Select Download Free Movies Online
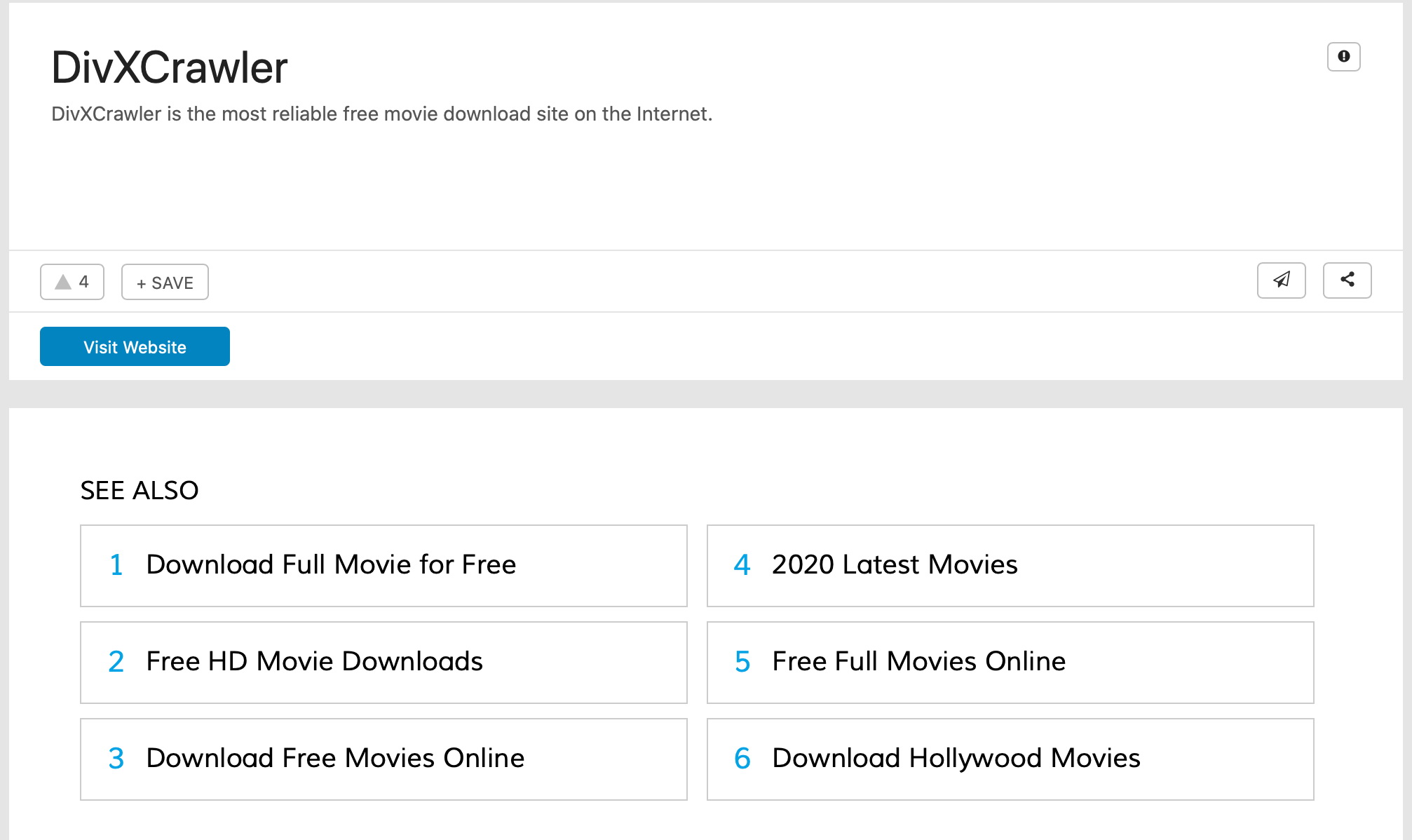The image size is (1412, 840). point(335,759)
